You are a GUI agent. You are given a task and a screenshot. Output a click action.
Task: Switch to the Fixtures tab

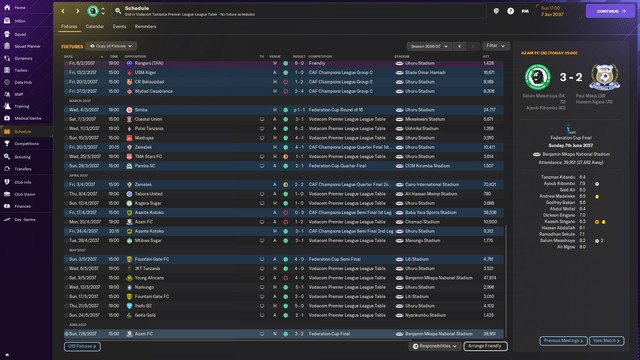tap(69, 27)
